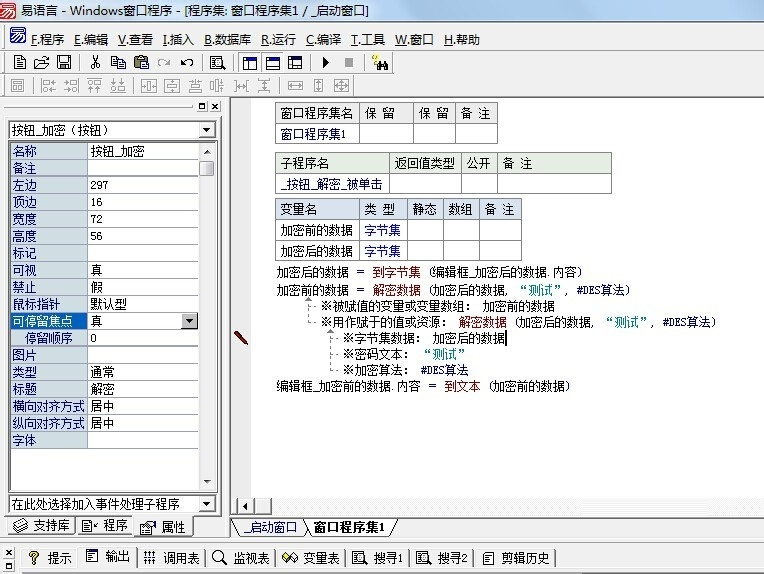Click the 名称 property value field
The image size is (764, 574).
[143, 151]
